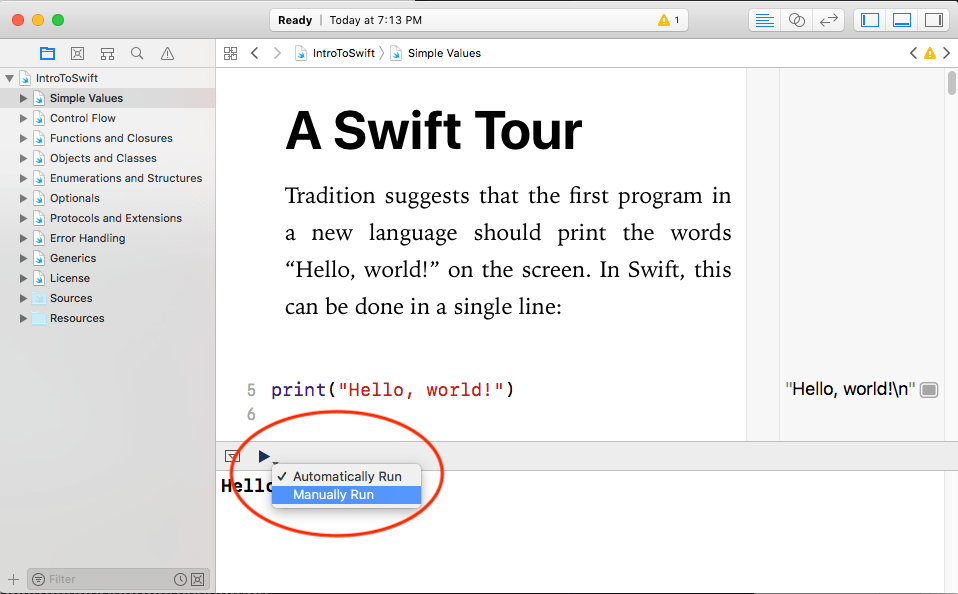Expand the Sources folder
This screenshot has width=958, height=594.
(23, 298)
